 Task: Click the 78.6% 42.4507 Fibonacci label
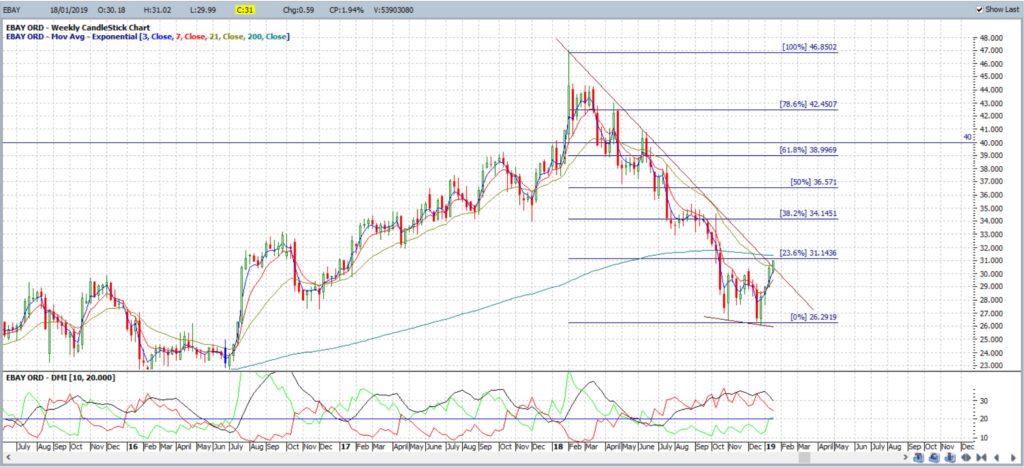(x=808, y=105)
